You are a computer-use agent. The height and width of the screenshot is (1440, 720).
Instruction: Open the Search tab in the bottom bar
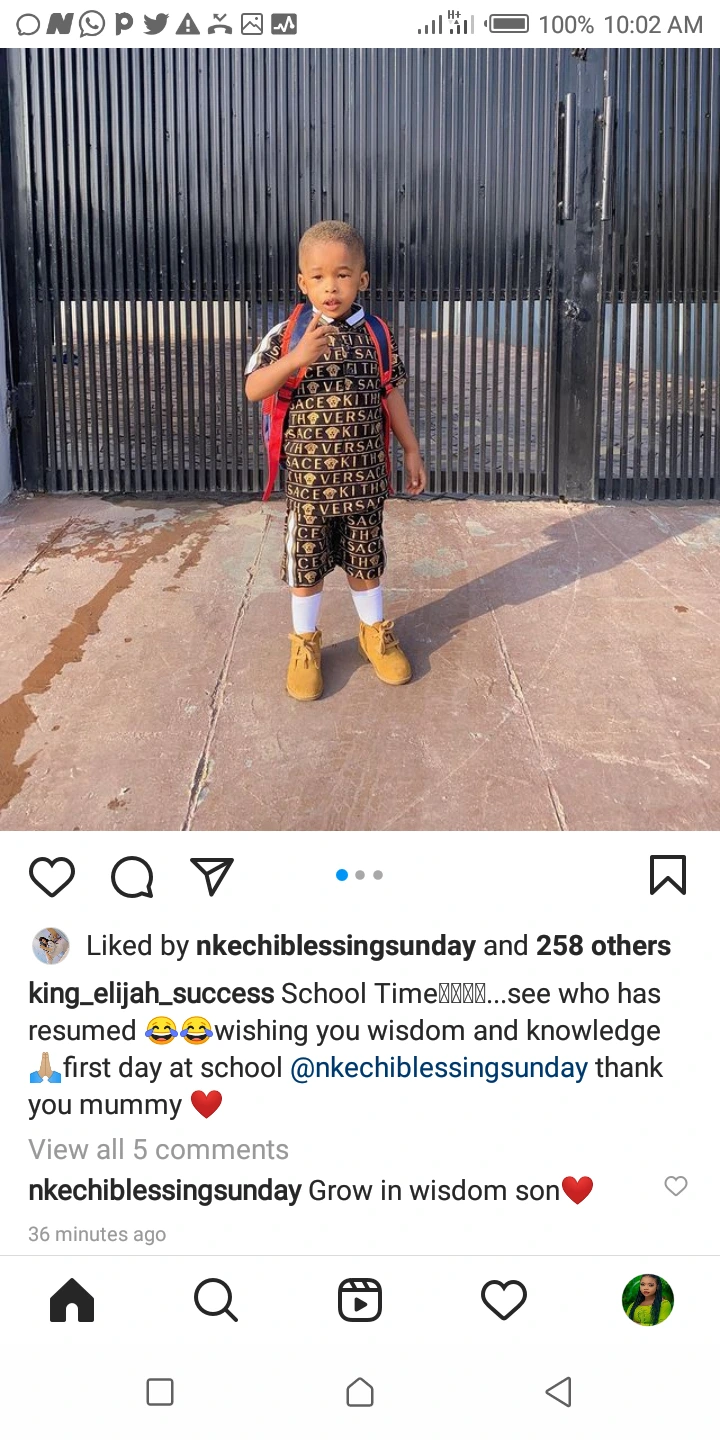[x=215, y=1300]
